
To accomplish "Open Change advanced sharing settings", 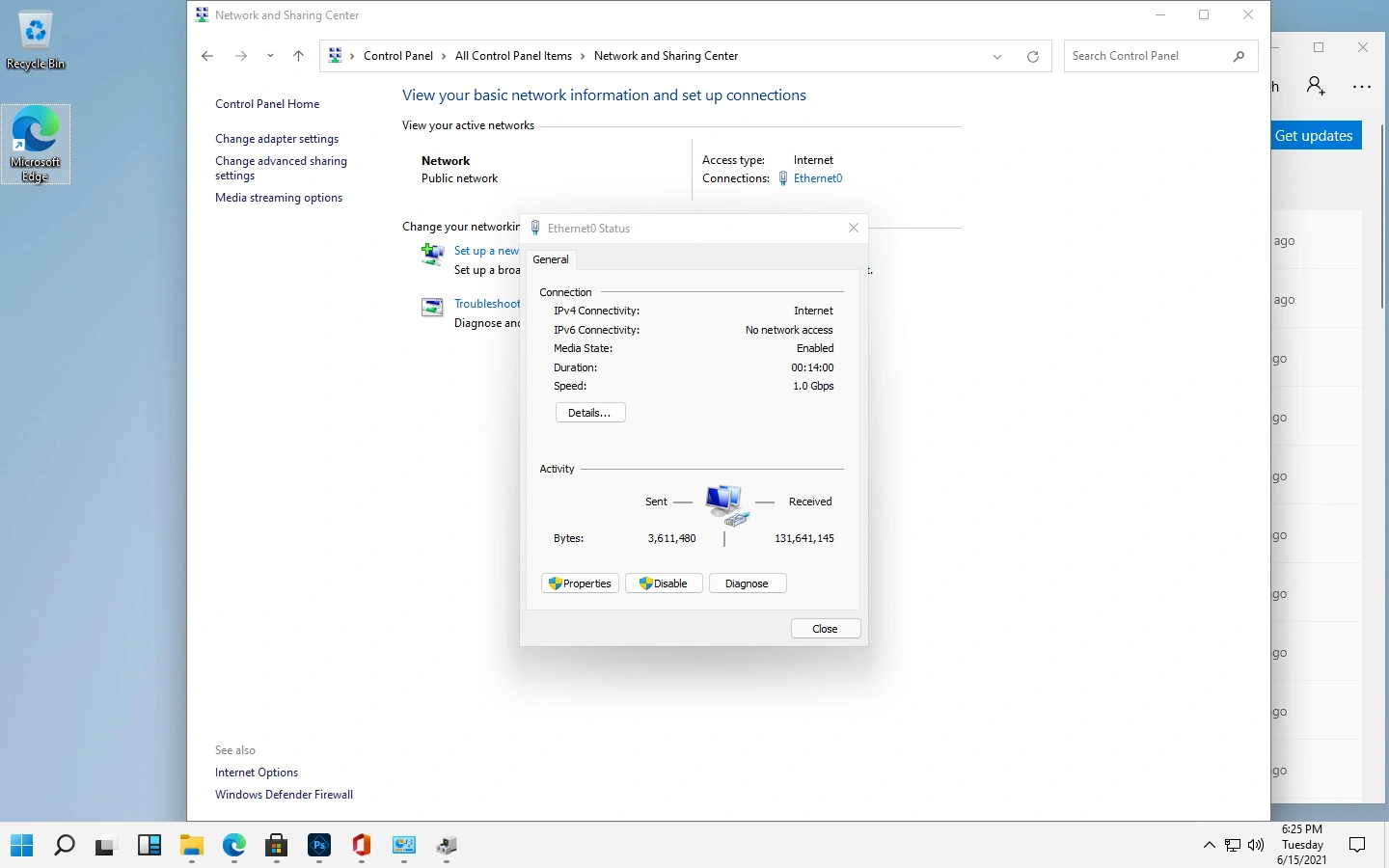I will pyautogui.click(x=281, y=168).
